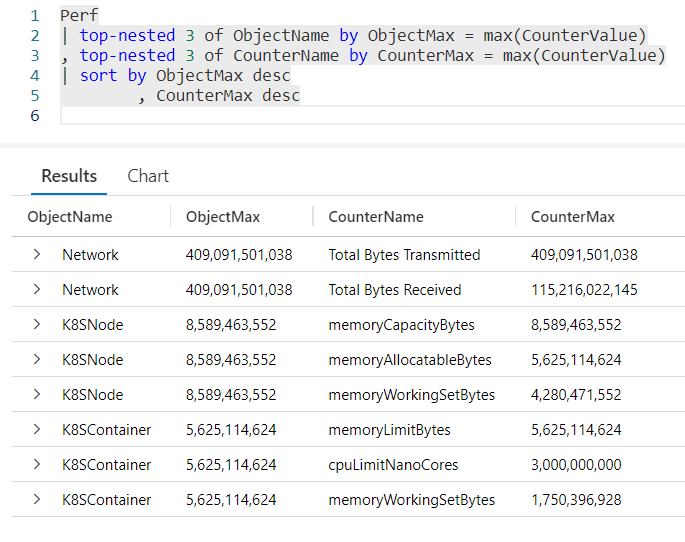Expand the memoryAllocatableBytes row chevron
685x542 pixels.
tap(37, 360)
